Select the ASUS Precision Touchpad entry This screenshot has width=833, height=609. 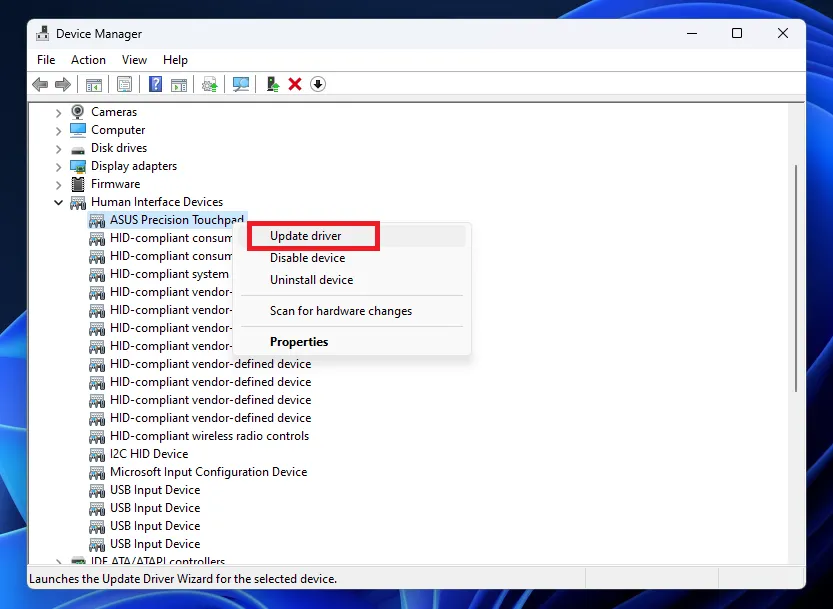click(177, 220)
